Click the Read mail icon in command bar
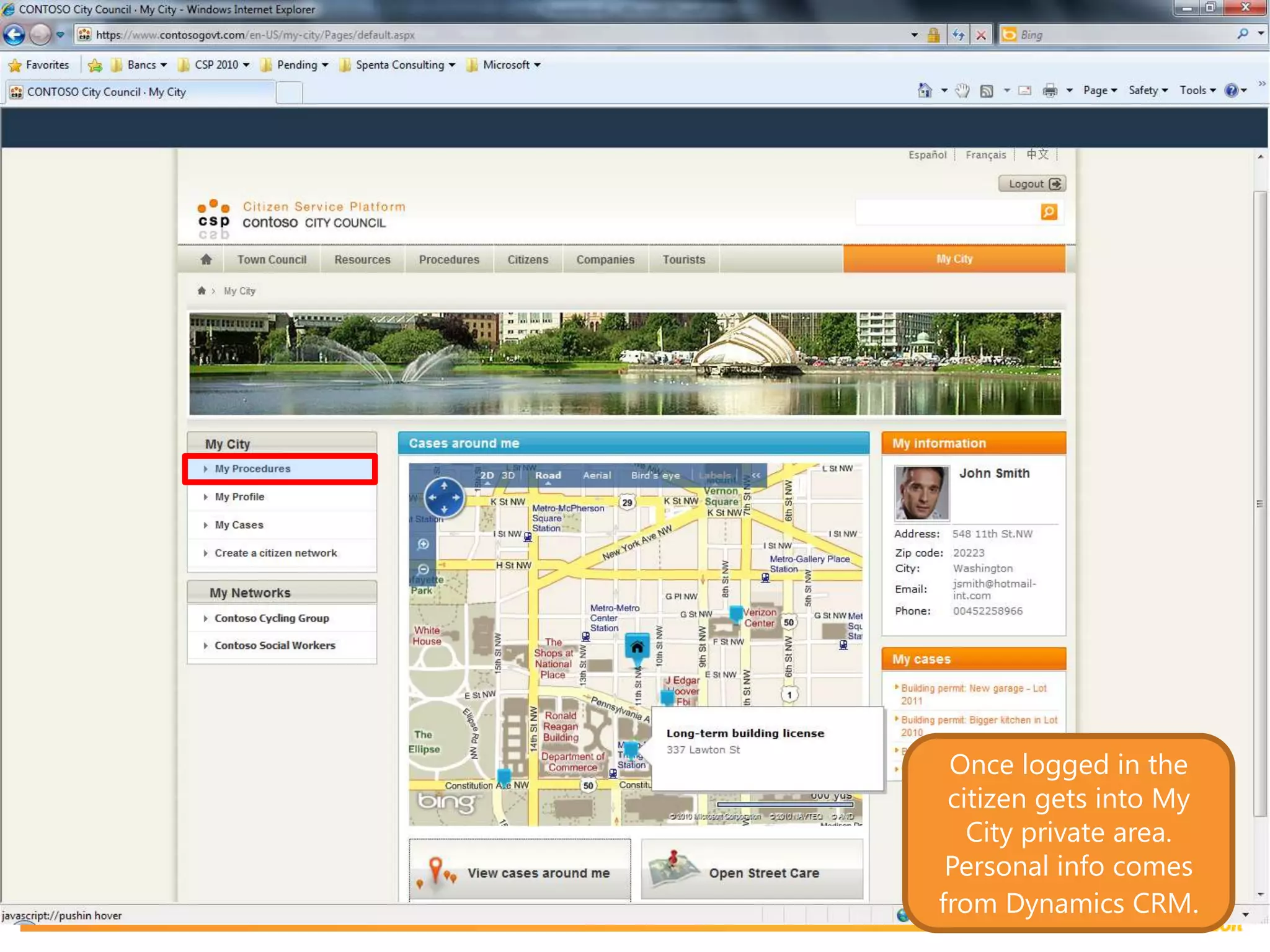This screenshot has height=952, width=1270. coord(1025,91)
